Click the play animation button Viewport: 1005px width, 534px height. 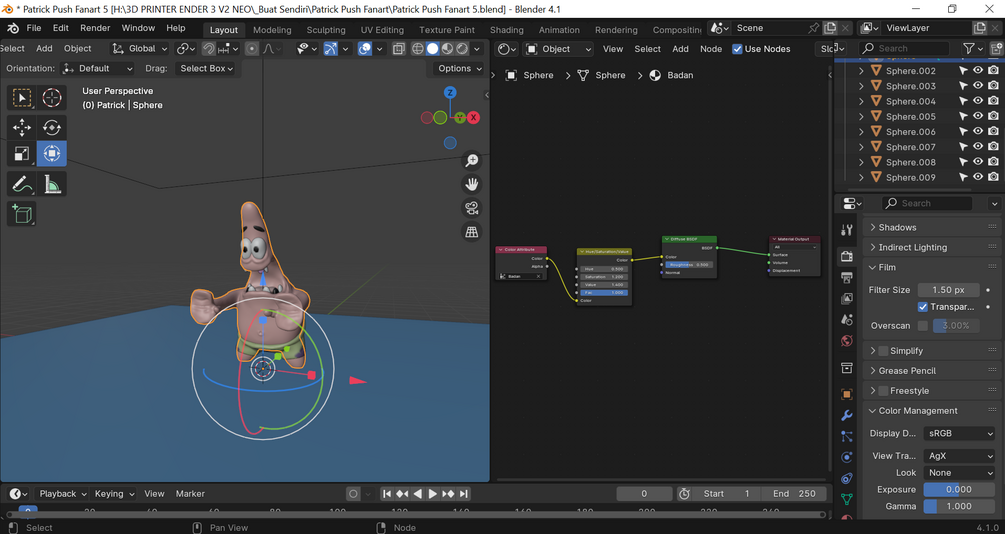click(433, 494)
